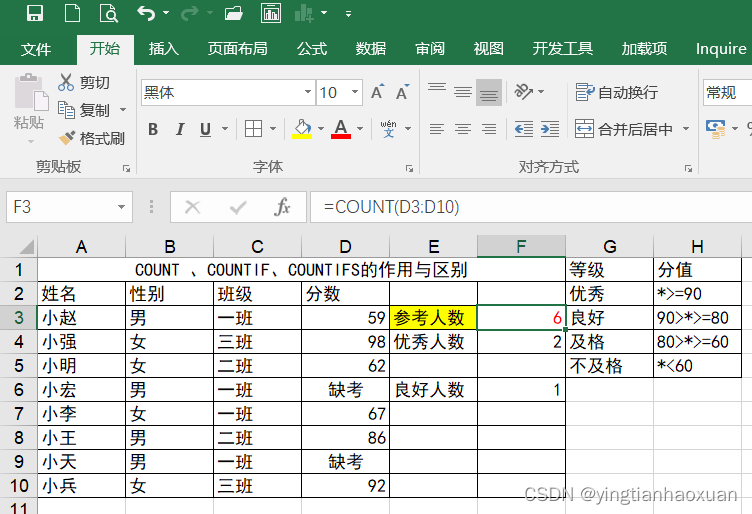752x514 pixels.
Task: Select all cells corner triangle
Action: click(26, 246)
